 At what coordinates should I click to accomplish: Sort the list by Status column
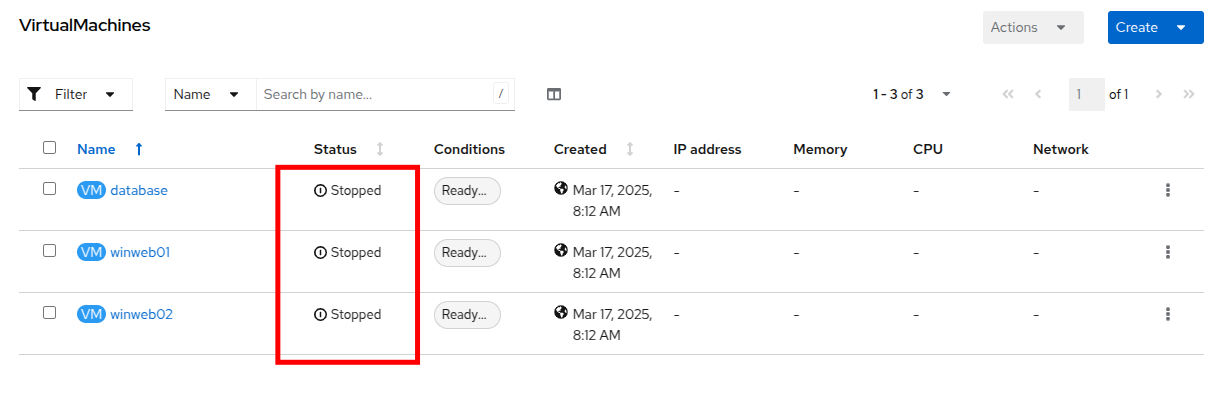pos(379,149)
